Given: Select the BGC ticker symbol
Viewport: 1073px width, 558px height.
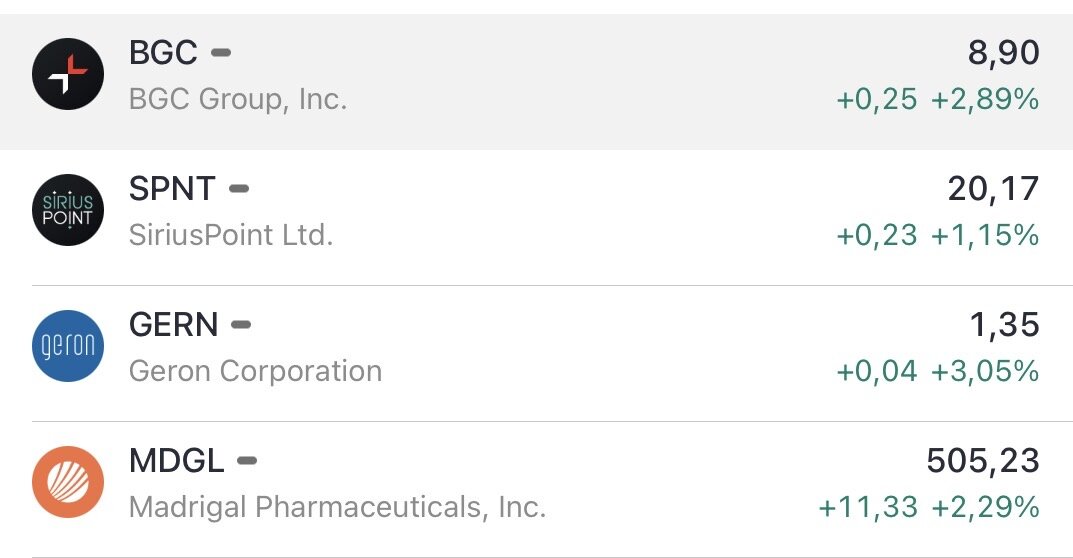Looking at the screenshot, I should (x=163, y=53).
